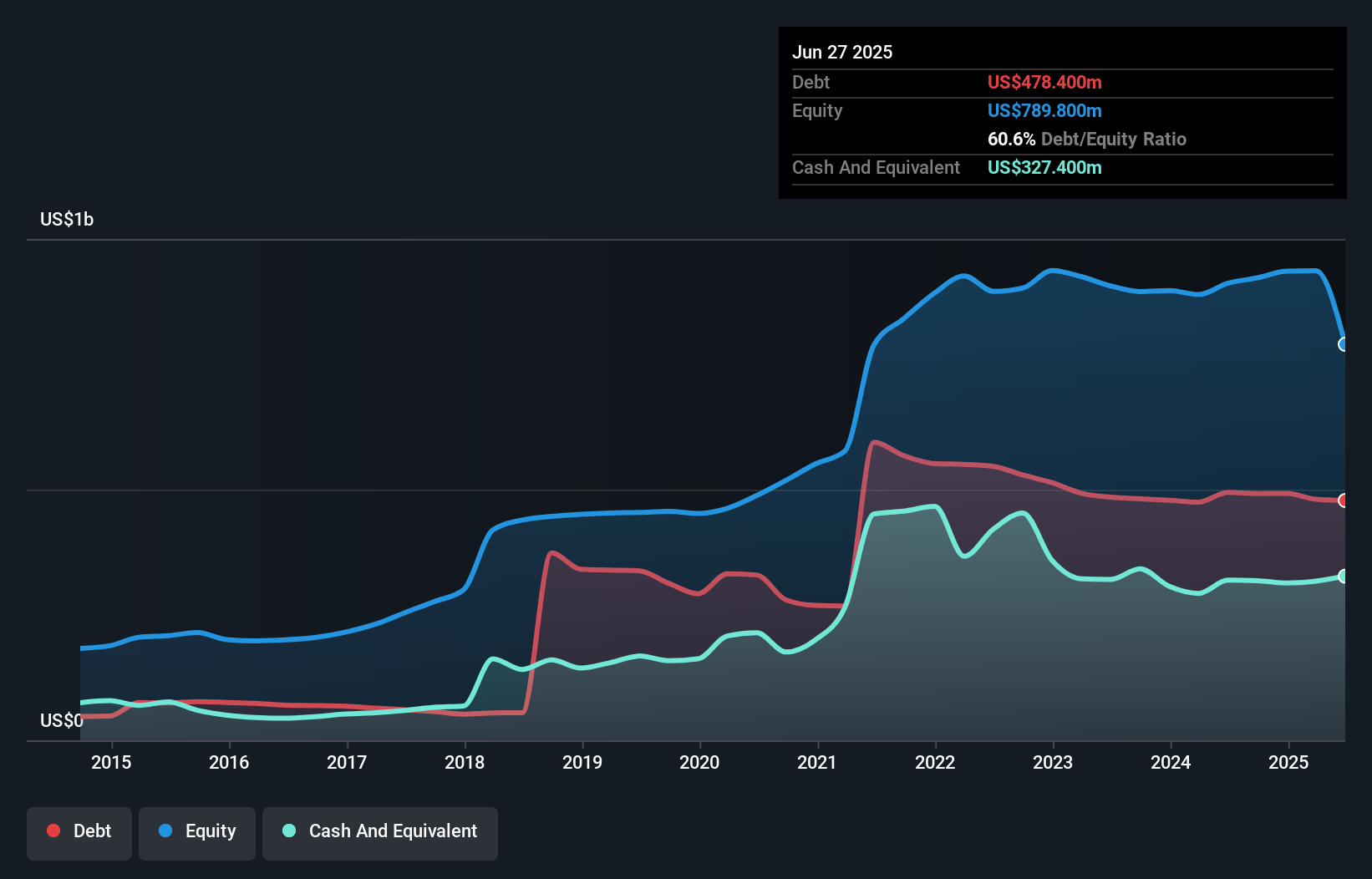Click the US$478.400m debt value
Image resolution: width=1372 pixels, height=879 pixels.
(x=1044, y=82)
